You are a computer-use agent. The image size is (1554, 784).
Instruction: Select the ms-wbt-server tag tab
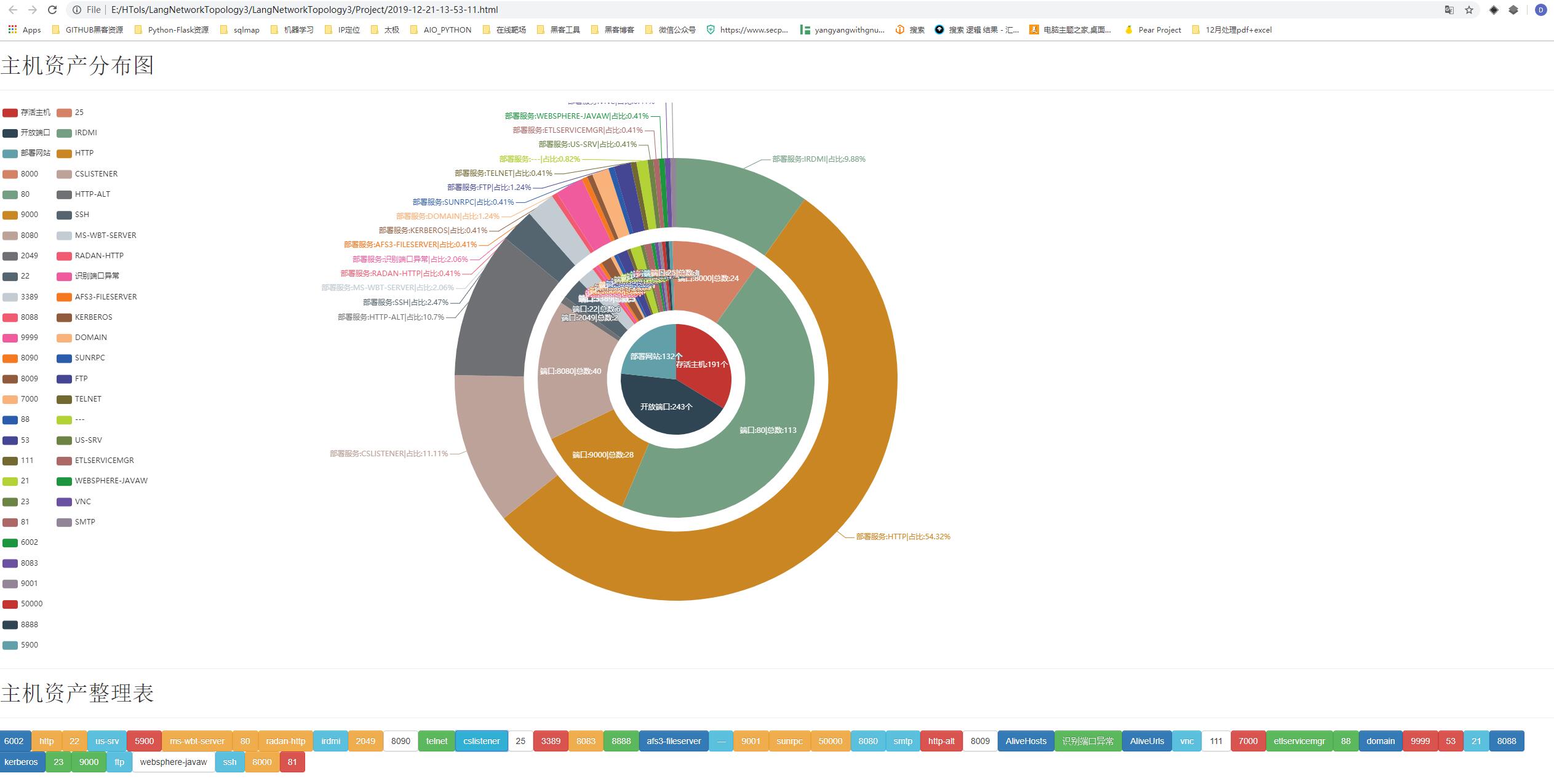197,741
